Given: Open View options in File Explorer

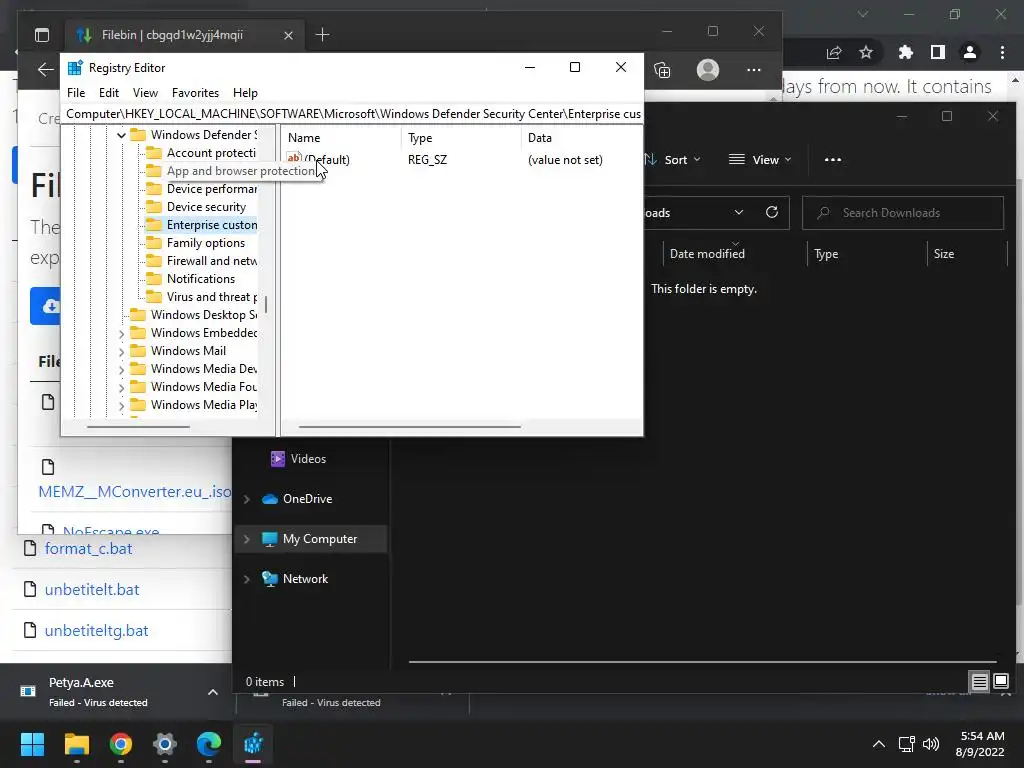Looking at the screenshot, I should click(x=760, y=160).
